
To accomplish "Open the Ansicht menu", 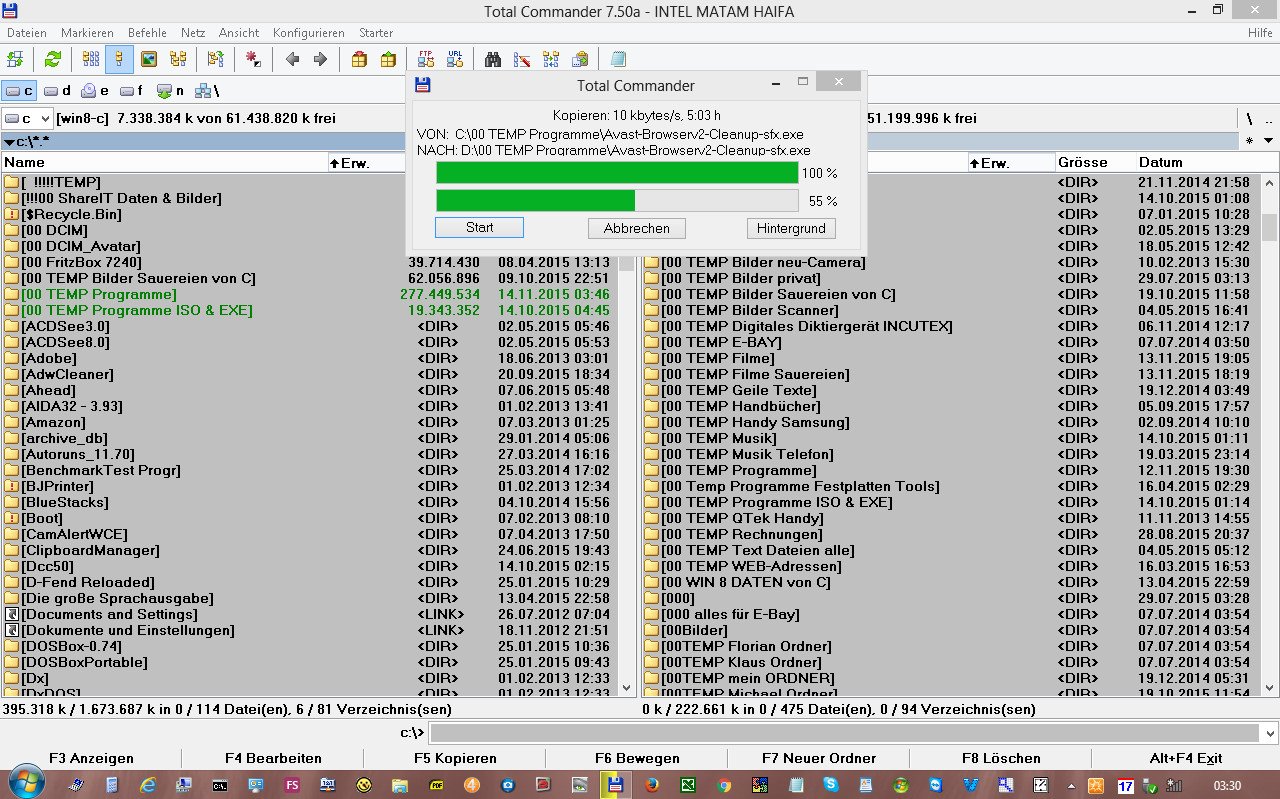I will (x=239, y=33).
